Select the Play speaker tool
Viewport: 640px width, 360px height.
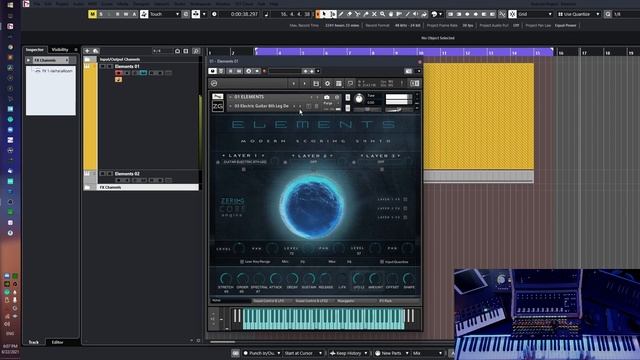click(416, 14)
